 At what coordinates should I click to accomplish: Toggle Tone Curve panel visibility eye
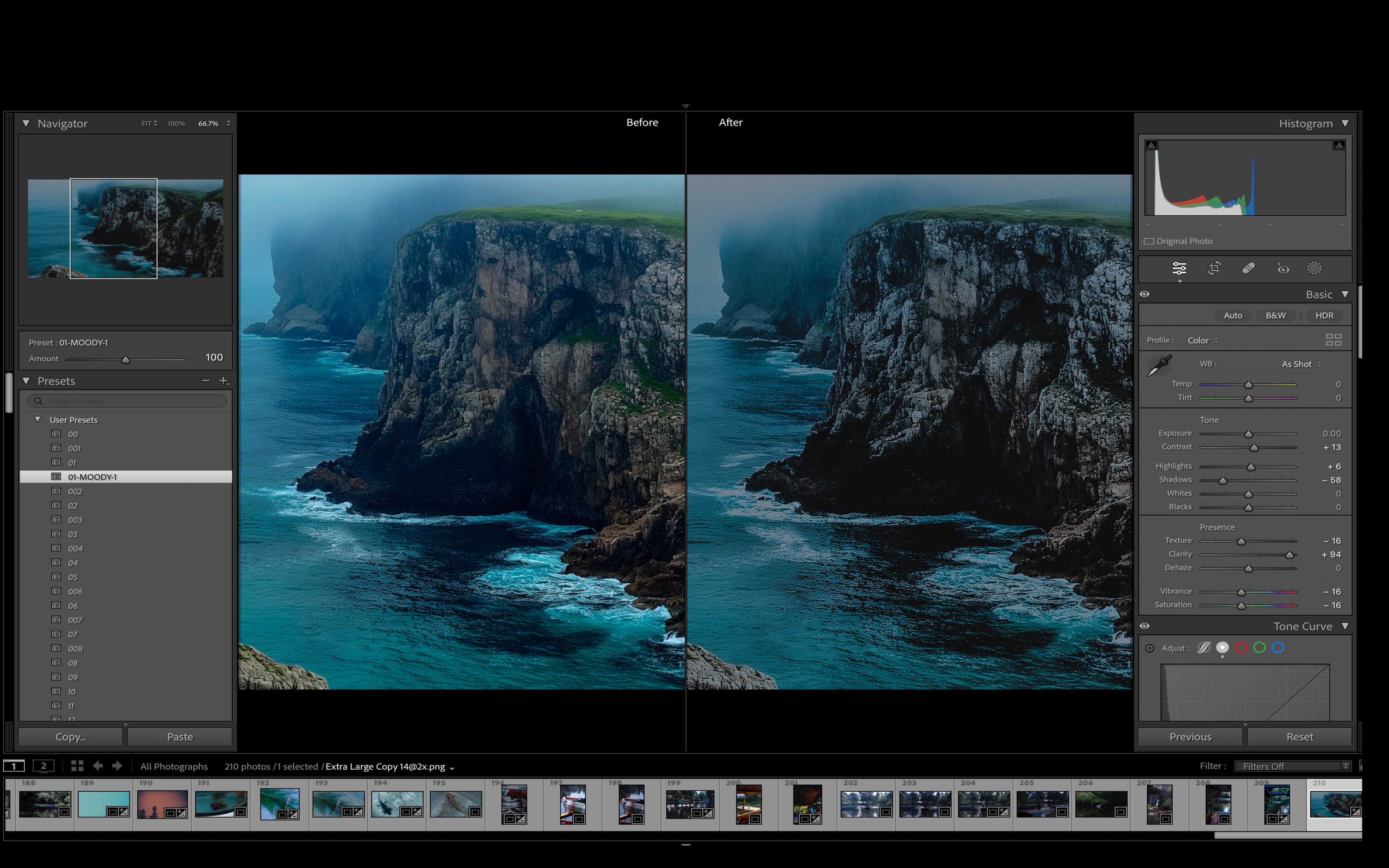[x=1144, y=626]
